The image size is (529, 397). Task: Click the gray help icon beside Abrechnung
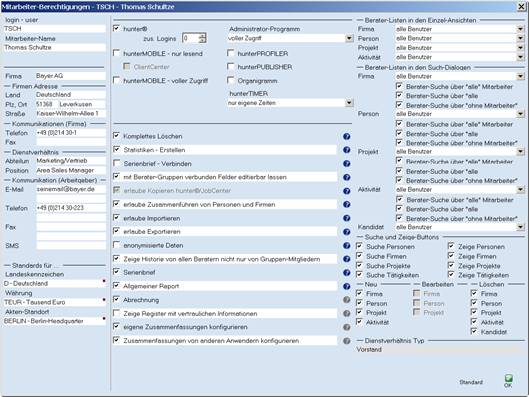[346, 300]
